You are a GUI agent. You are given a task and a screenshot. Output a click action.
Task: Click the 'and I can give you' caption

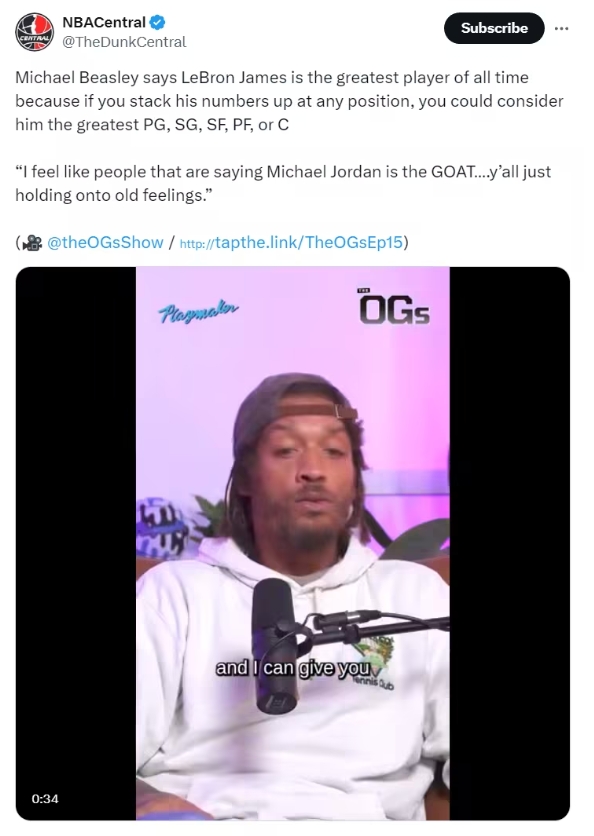pos(293,668)
